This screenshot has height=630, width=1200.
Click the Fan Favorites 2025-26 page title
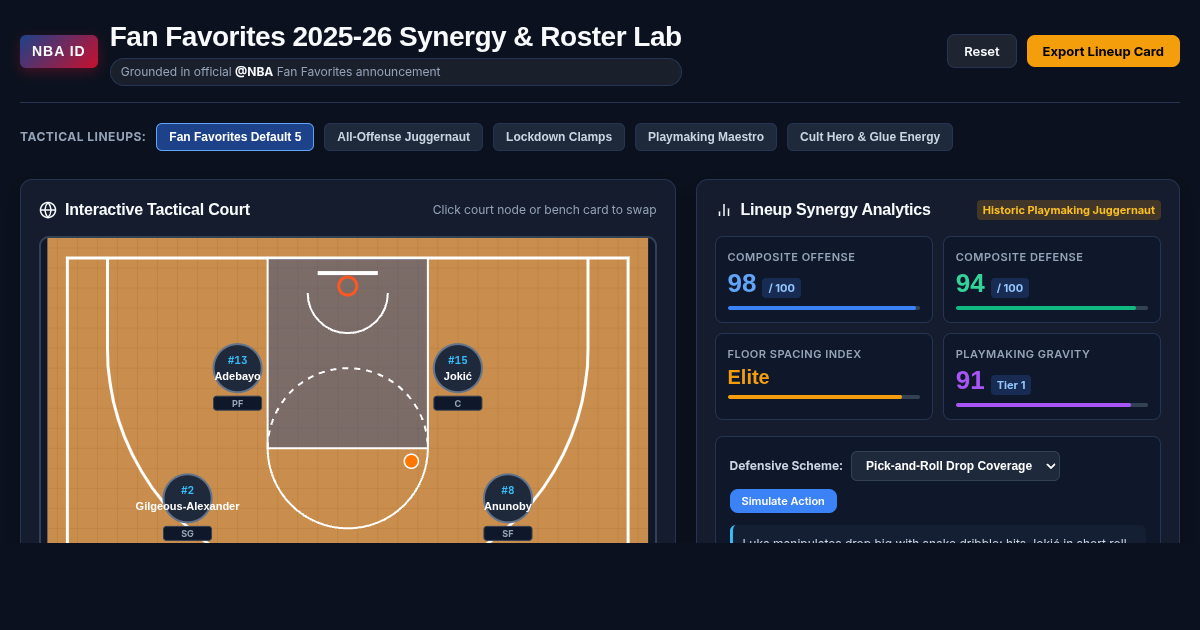point(396,37)
